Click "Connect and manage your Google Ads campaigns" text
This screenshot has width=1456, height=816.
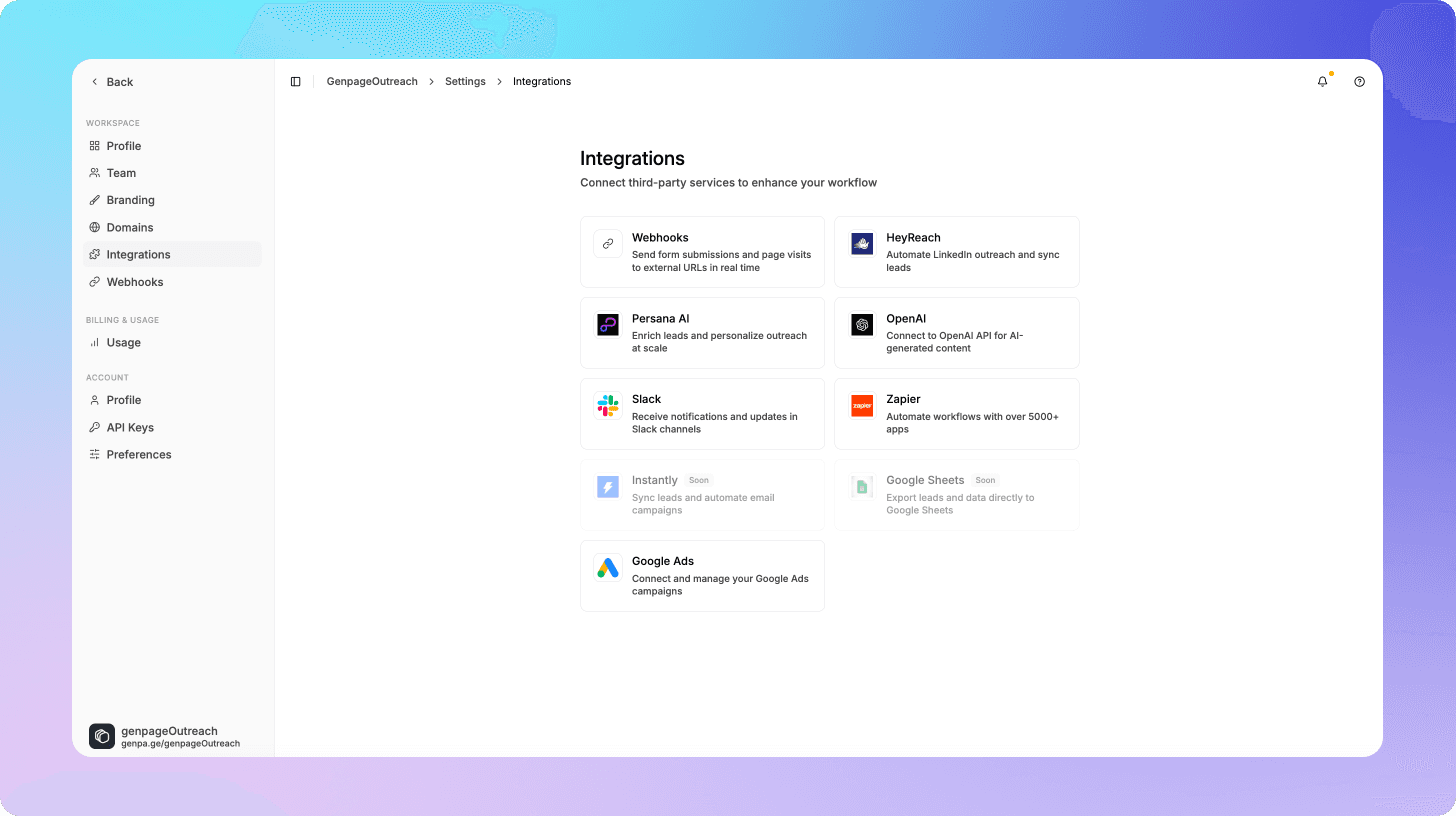(x=720, y=585)
